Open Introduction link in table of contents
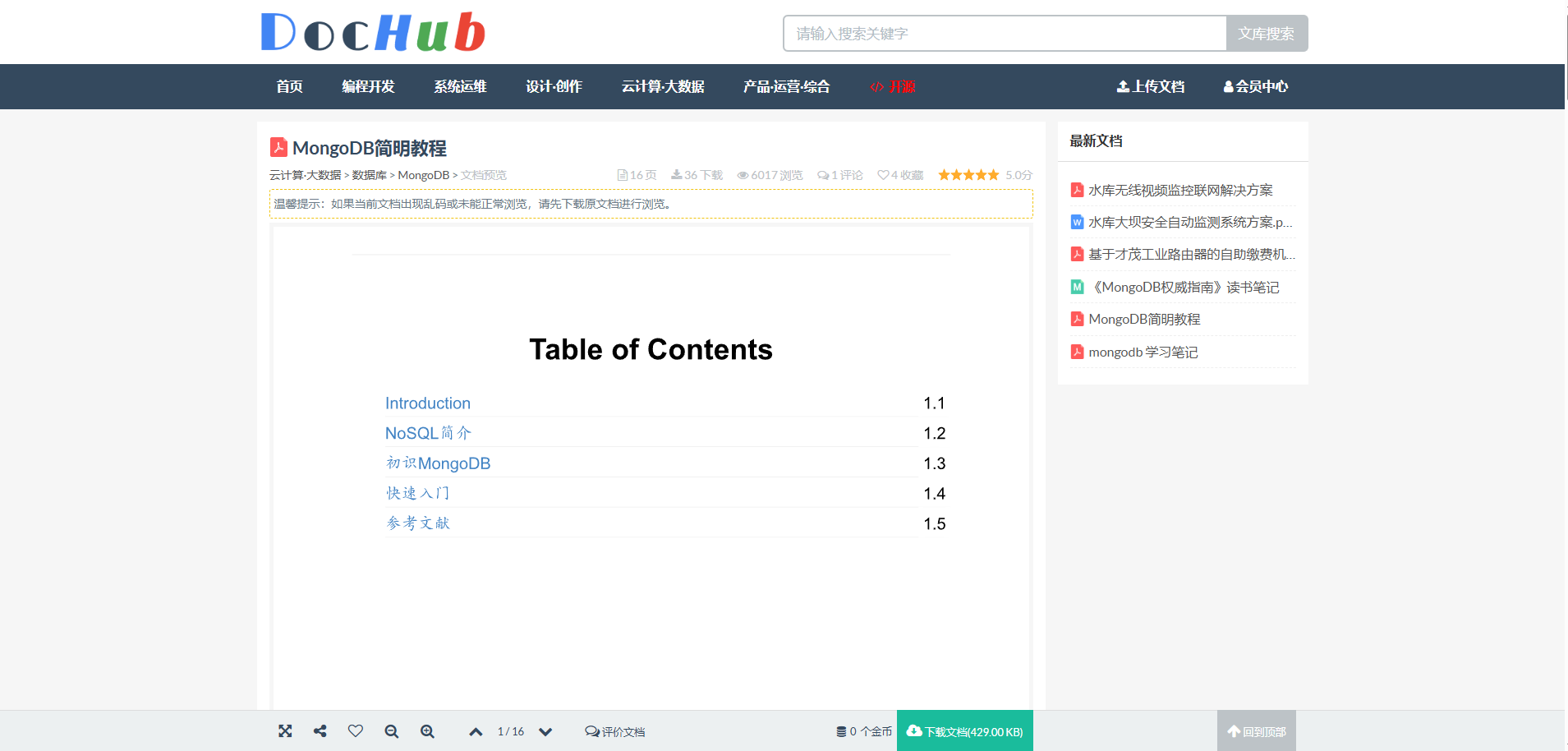1568x751 pixels. [428, 403]
